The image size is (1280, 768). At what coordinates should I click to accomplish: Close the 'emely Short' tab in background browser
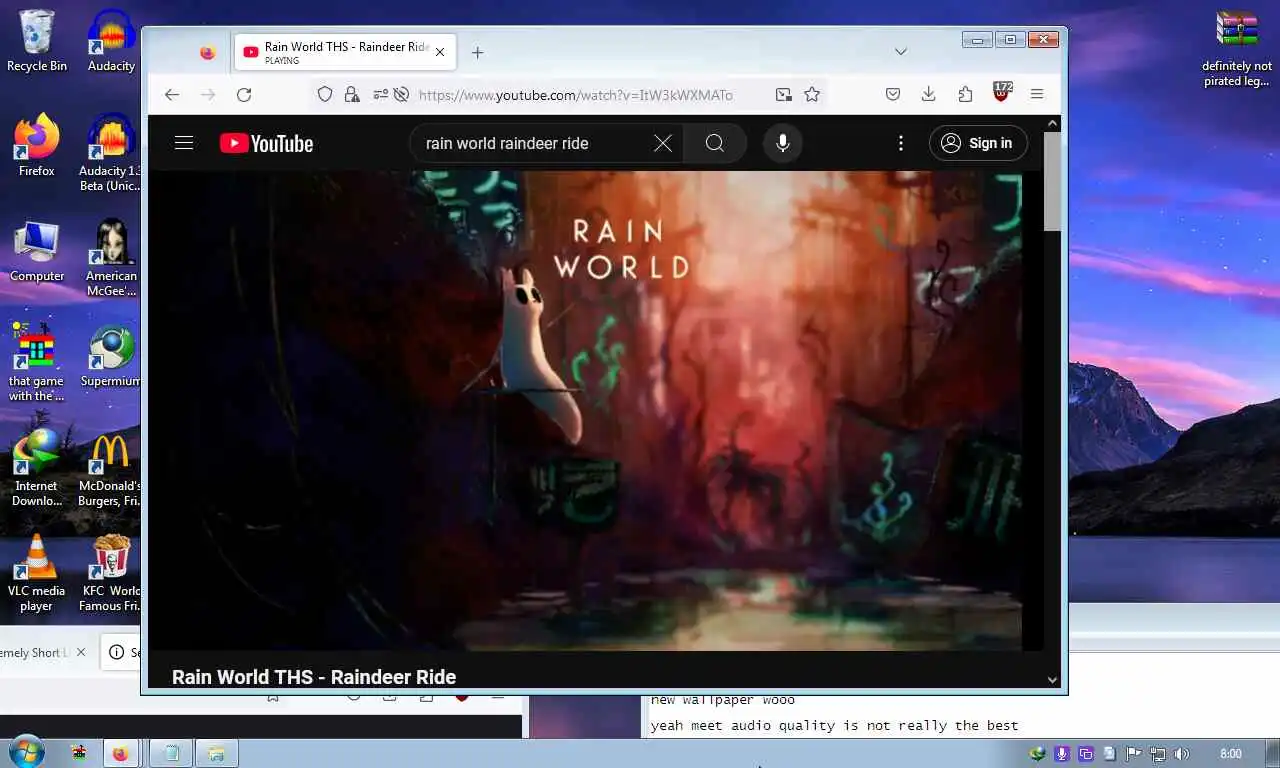point(81,652)
